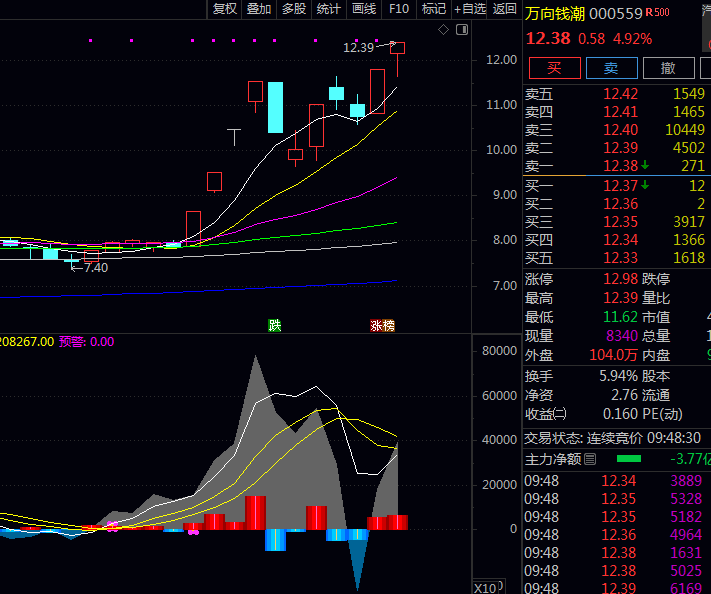Click the window restore icon above price axis

point(461,30)
